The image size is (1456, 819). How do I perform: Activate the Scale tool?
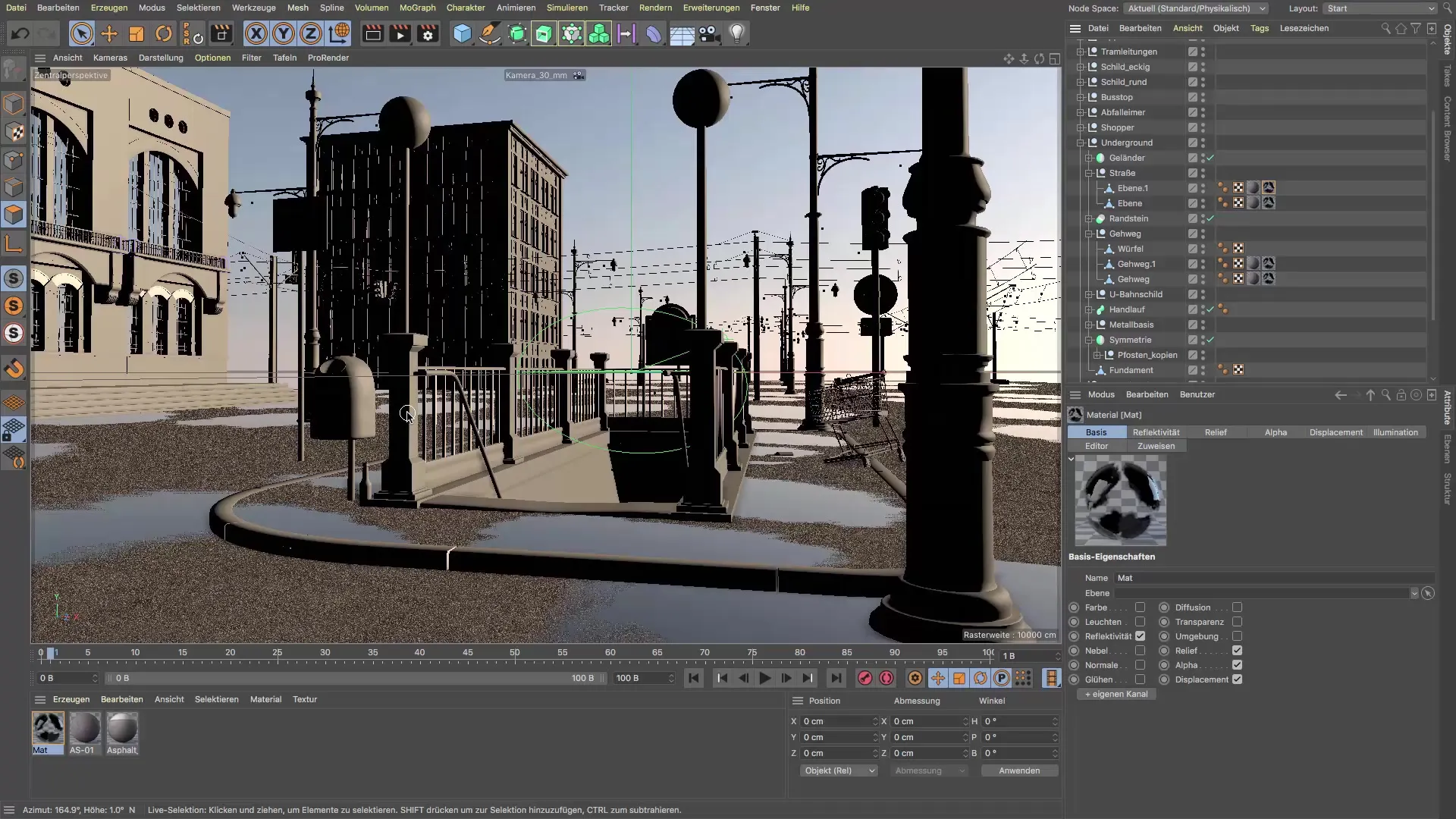136,33
